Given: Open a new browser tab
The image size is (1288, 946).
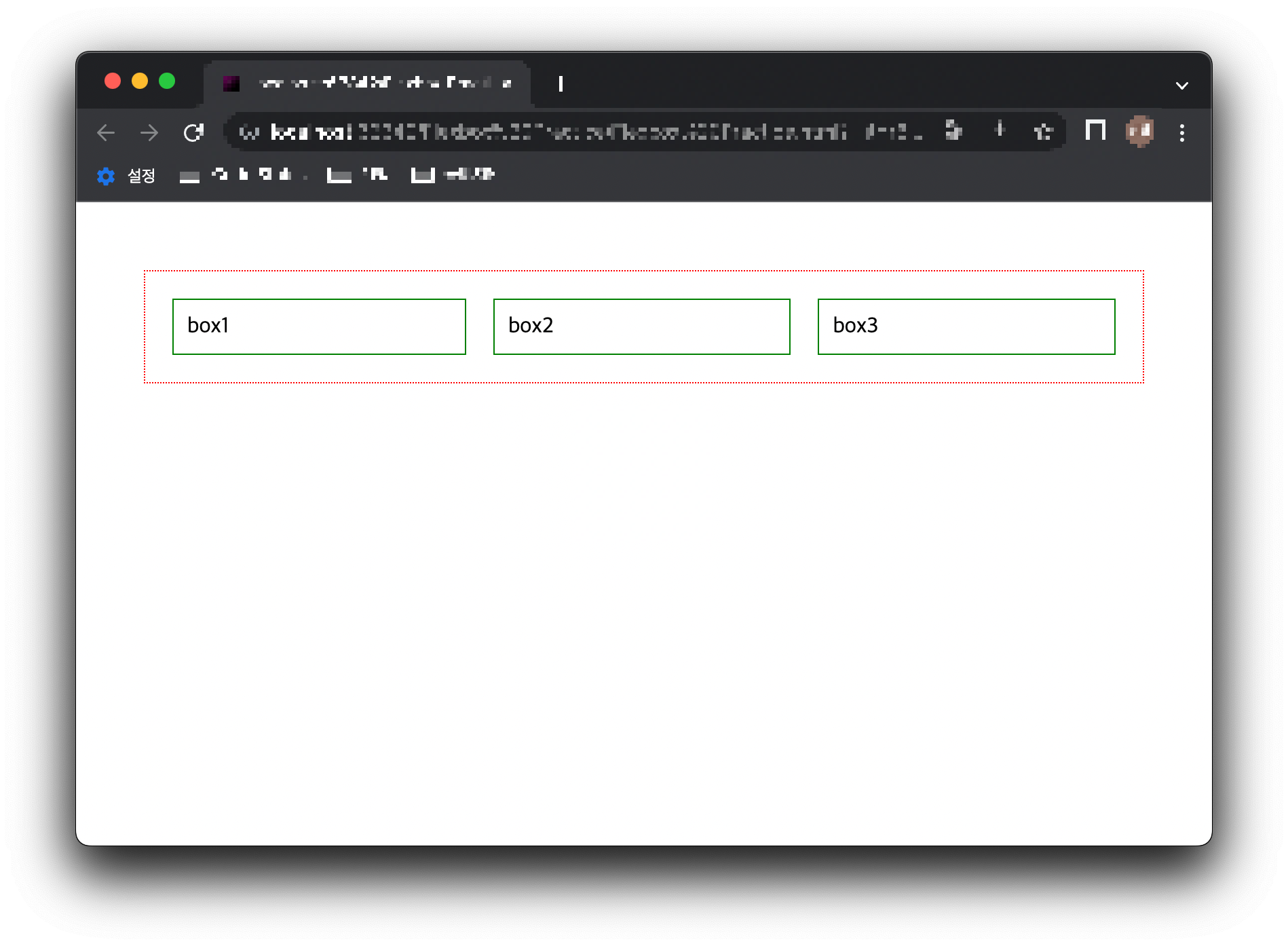Looking at the screenshot, I should pos(561,83).
